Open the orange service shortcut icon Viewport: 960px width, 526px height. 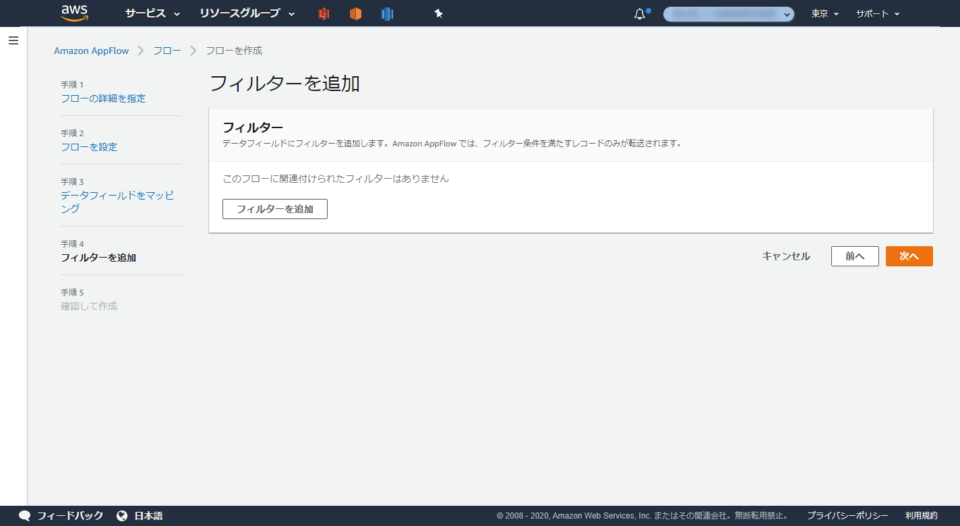[x=355, y=13]
